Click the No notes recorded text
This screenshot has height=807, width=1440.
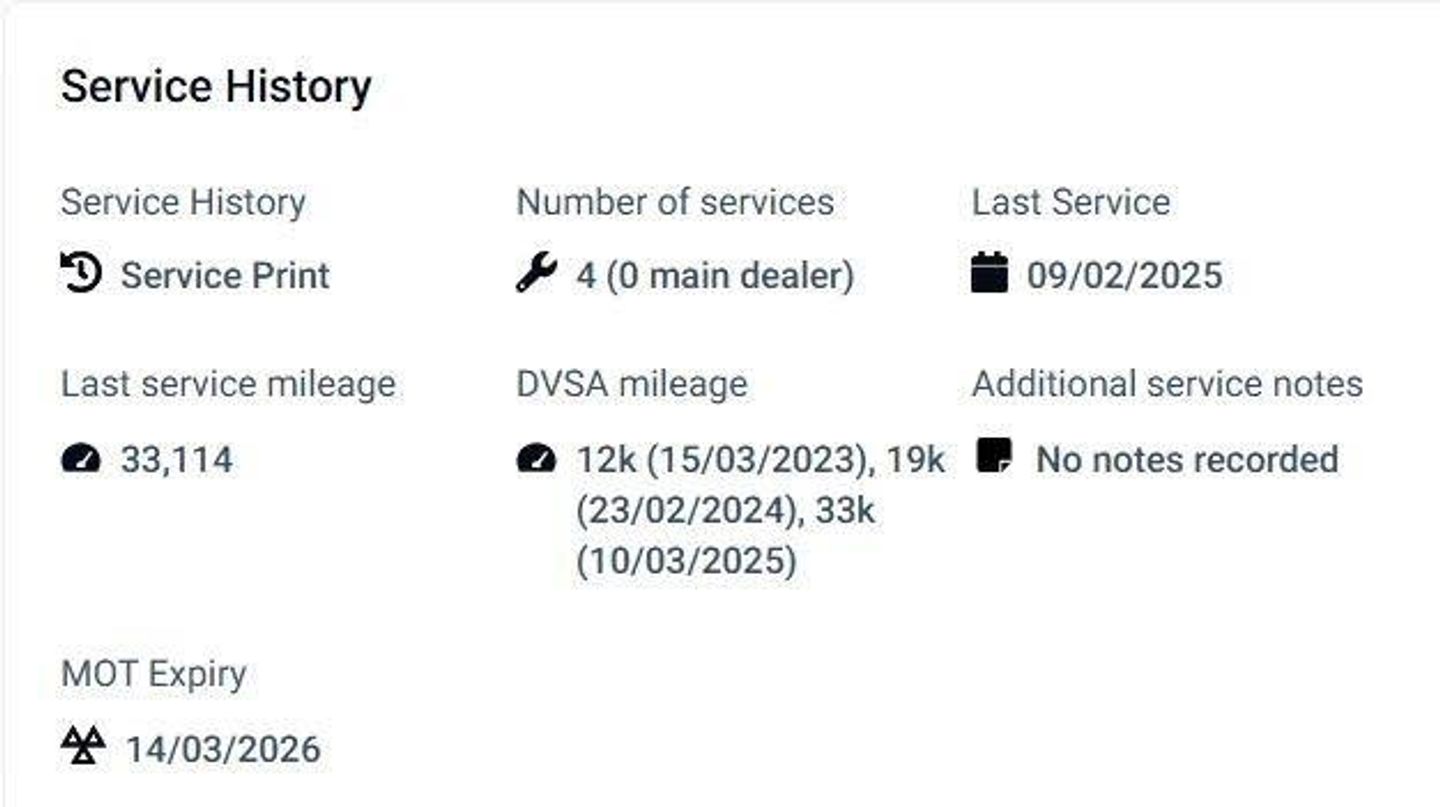pyautogui.click(x=1186, y=460)
